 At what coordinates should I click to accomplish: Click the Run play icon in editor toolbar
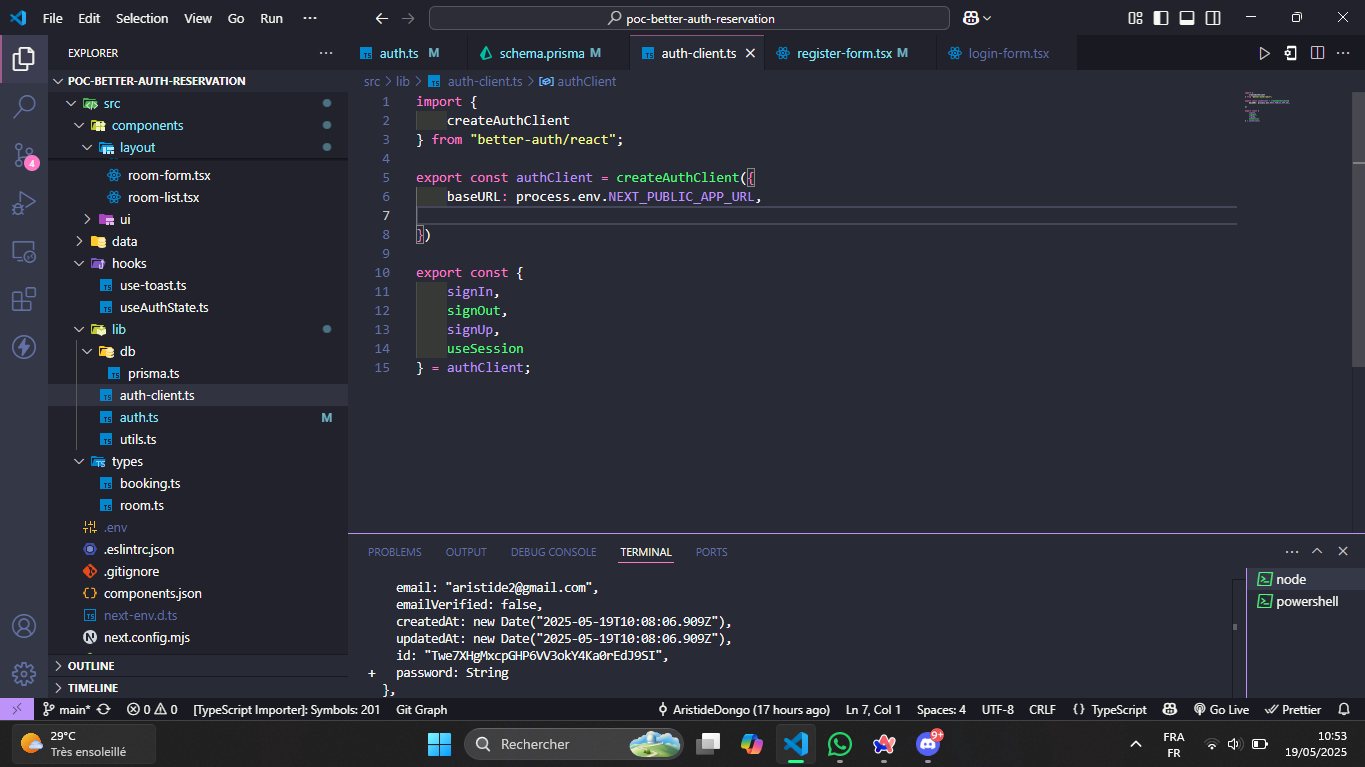click(1264, 53)
